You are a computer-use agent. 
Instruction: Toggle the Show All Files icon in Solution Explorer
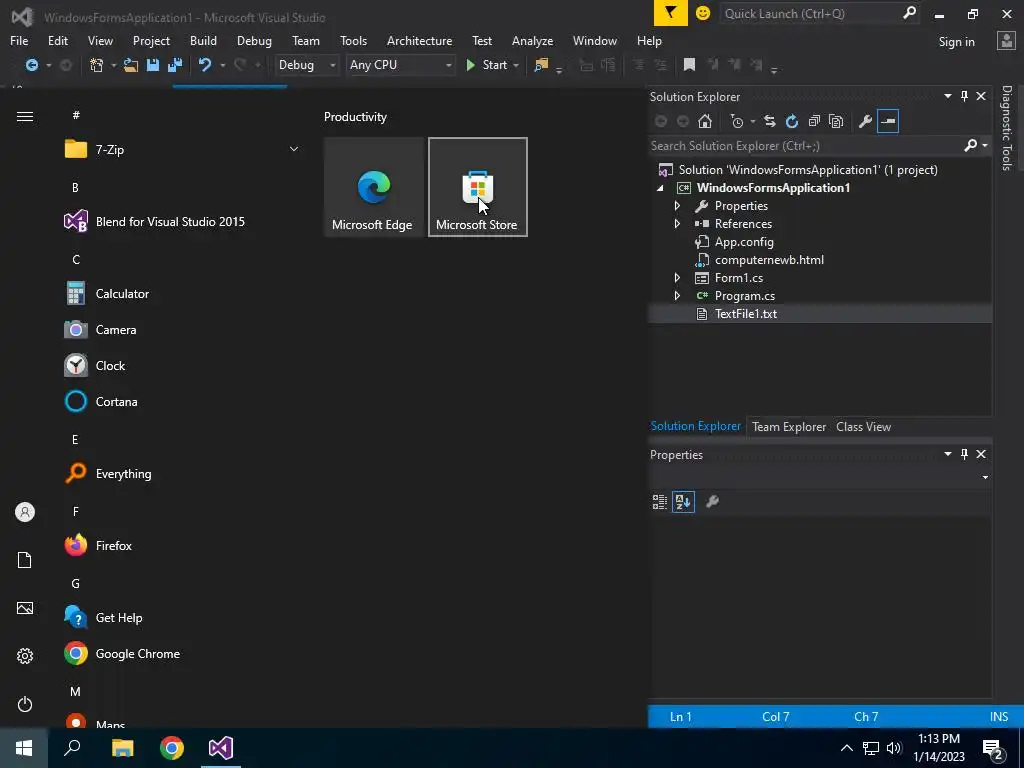click(x=836, y=121)
